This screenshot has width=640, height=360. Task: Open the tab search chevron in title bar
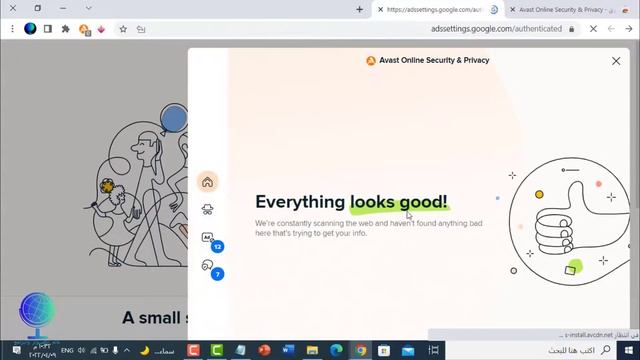[89, 8]
